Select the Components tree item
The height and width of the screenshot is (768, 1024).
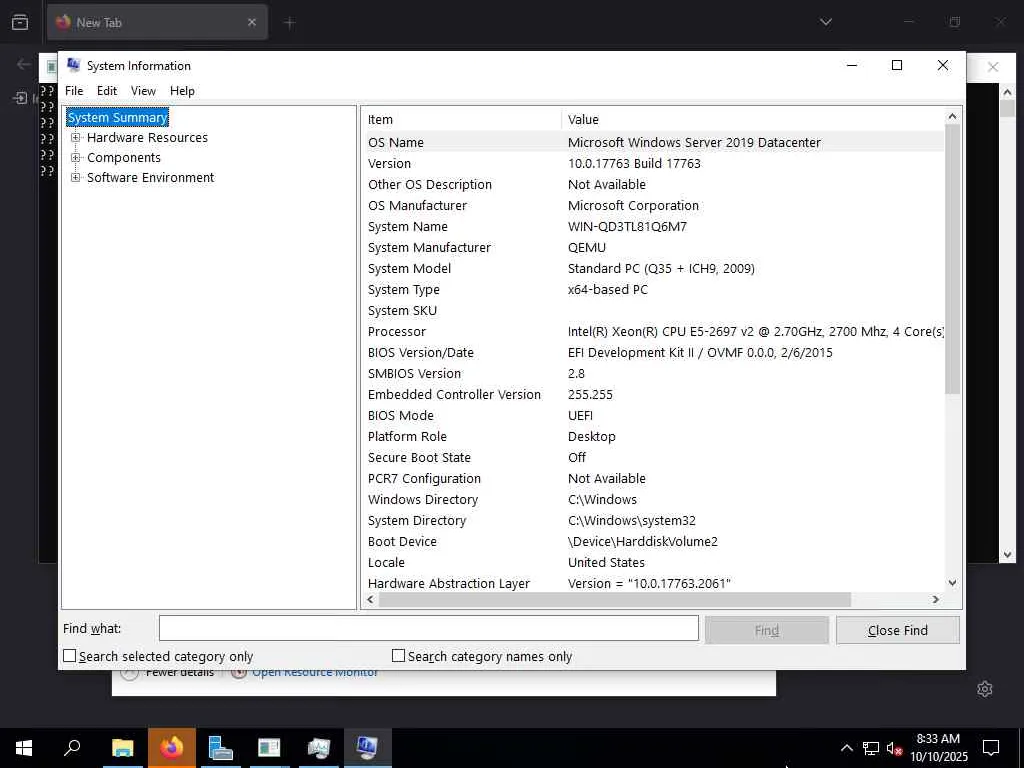tap(123, 157)
